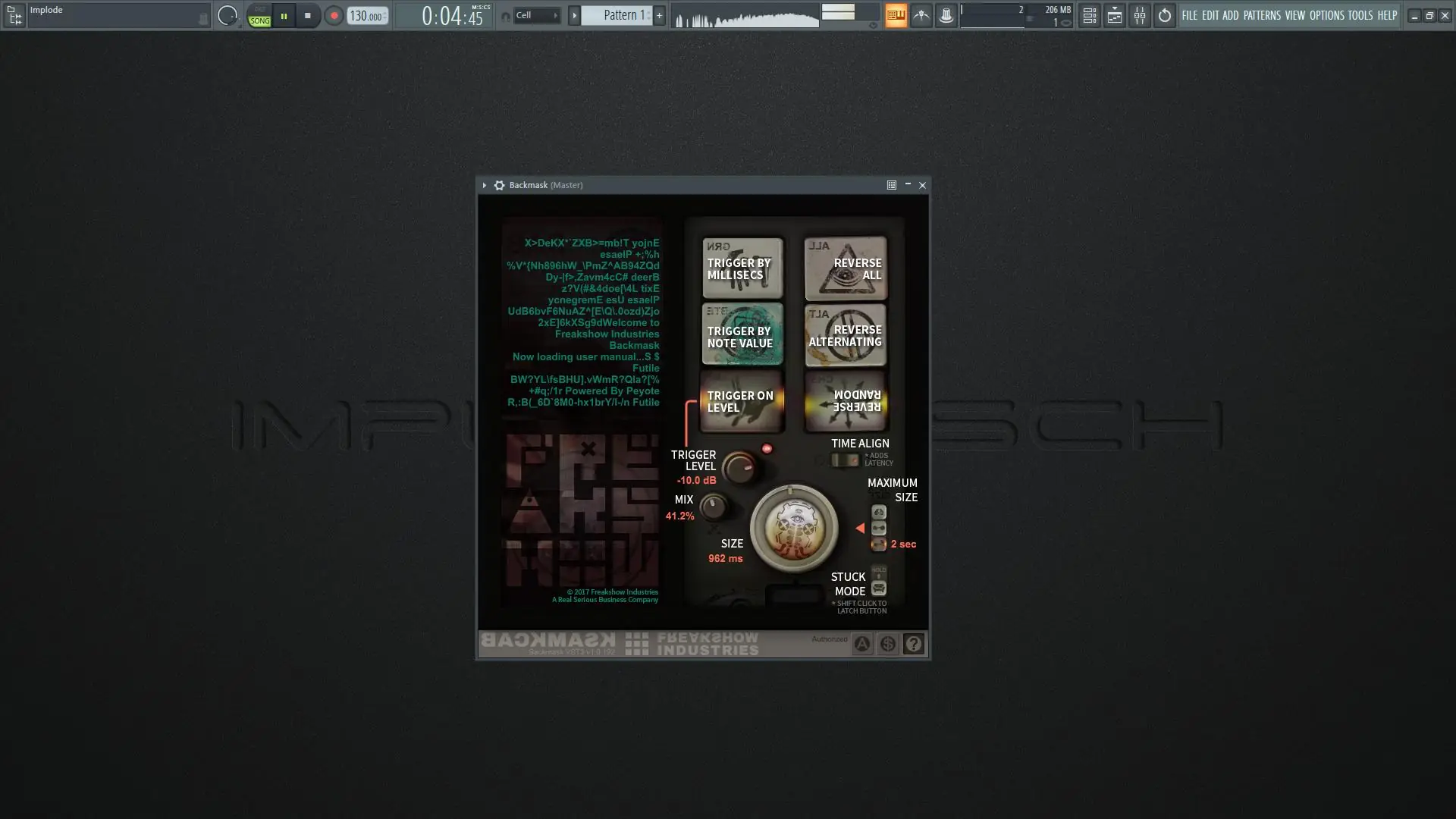Screen dimensions: 1456x819
Task: Click the stamp/blend recording icon
Action: [946, 15]
